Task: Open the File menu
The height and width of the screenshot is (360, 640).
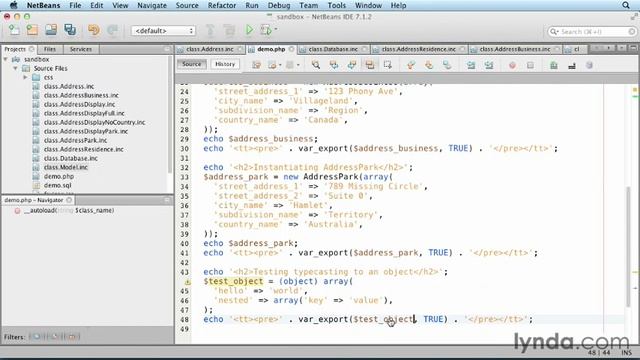Action: (75, 5)
